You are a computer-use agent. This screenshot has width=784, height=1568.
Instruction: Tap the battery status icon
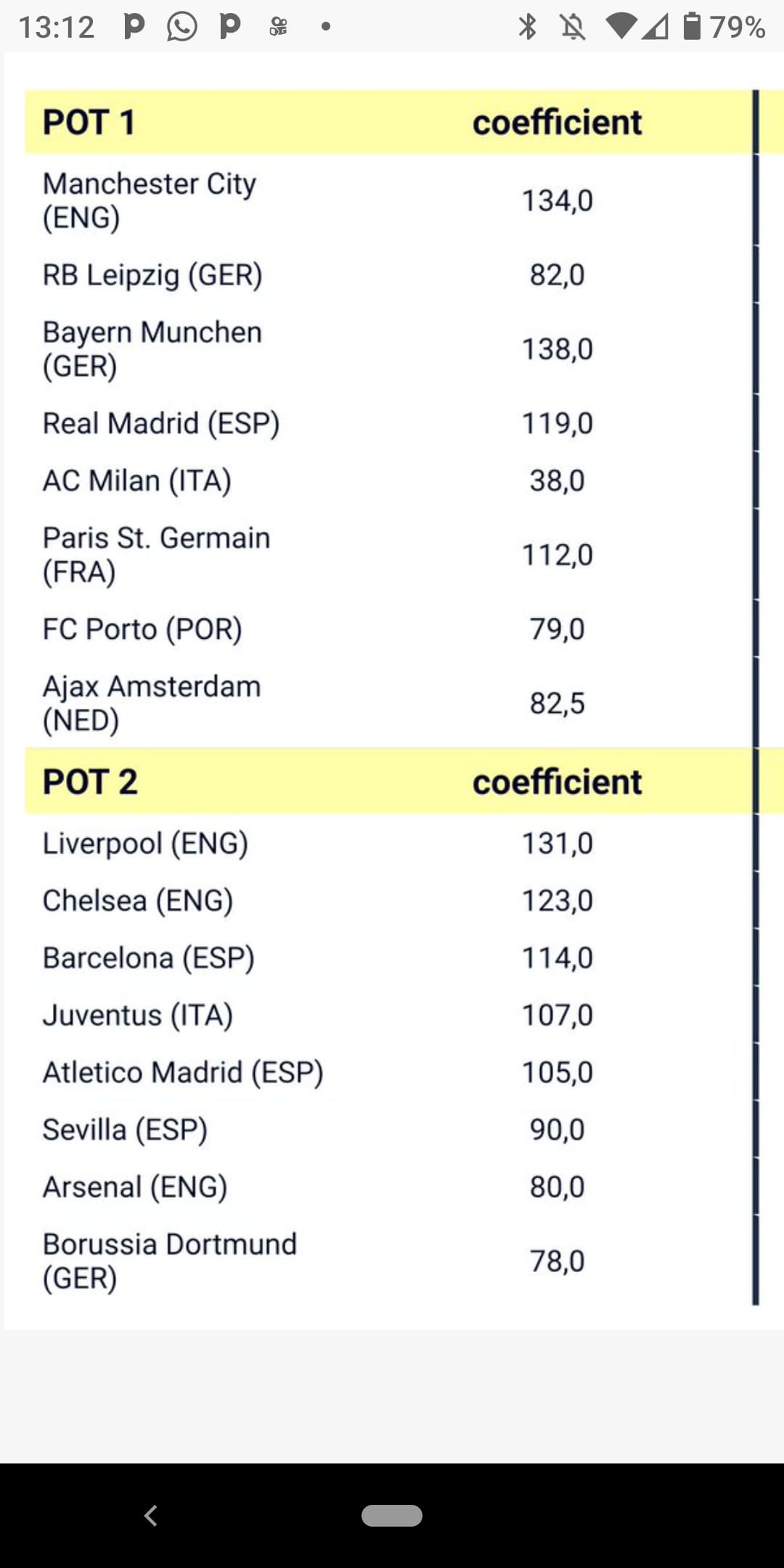coord(693,26)
